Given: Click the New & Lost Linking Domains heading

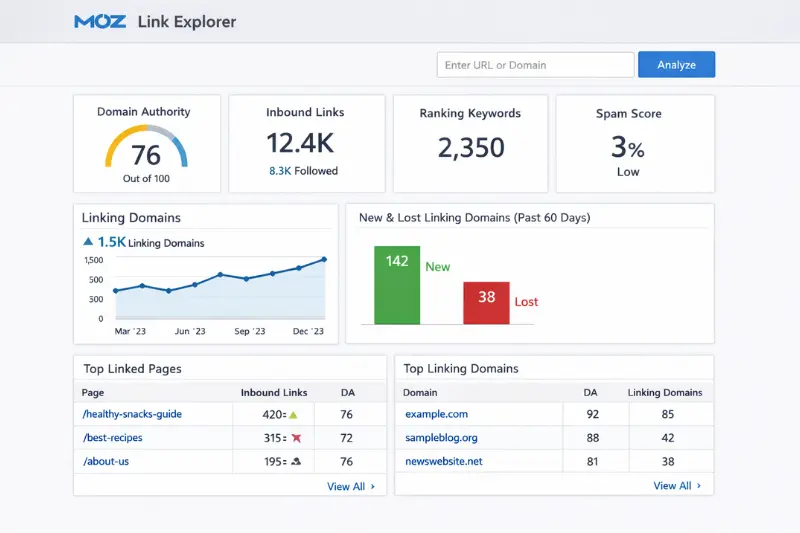Looking at the screenshot, I should coord(474,218).
